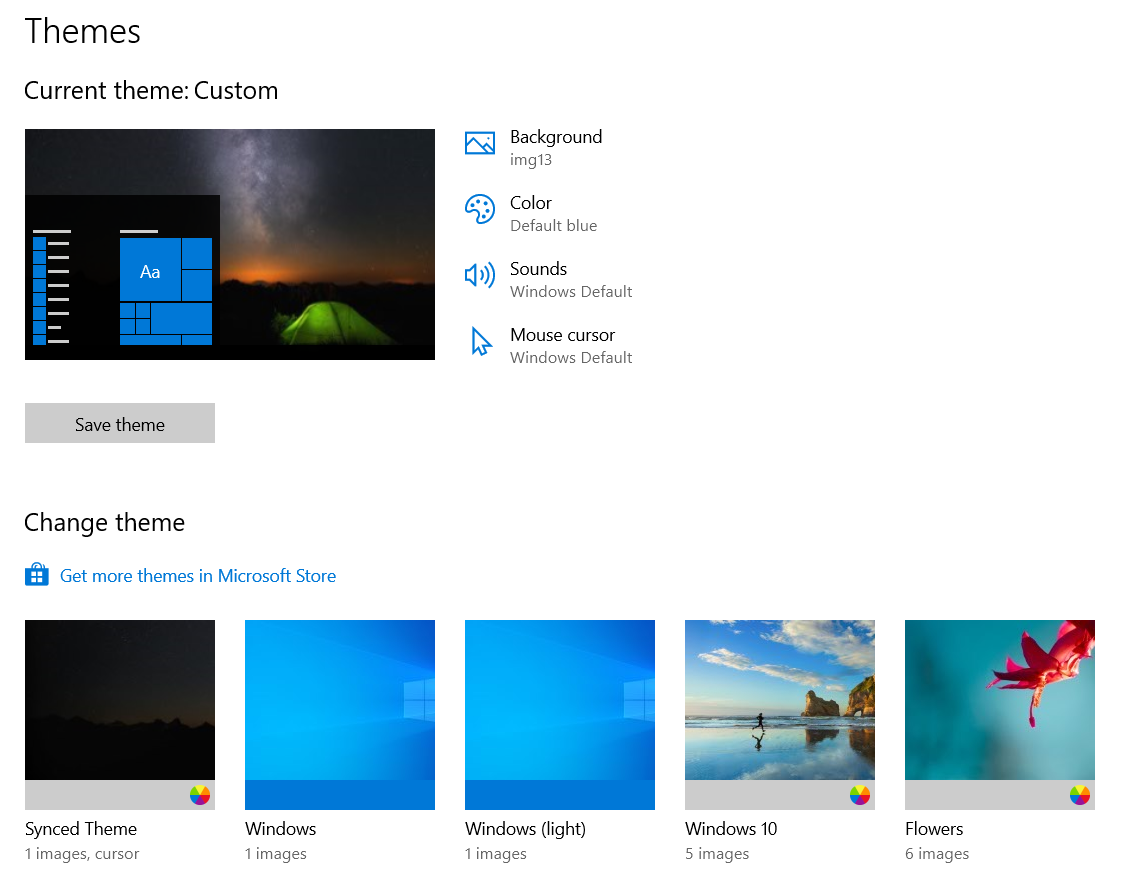Open the Background picture icon
The height and width of the screenshot is (878, 1121).
pos(480,143)
